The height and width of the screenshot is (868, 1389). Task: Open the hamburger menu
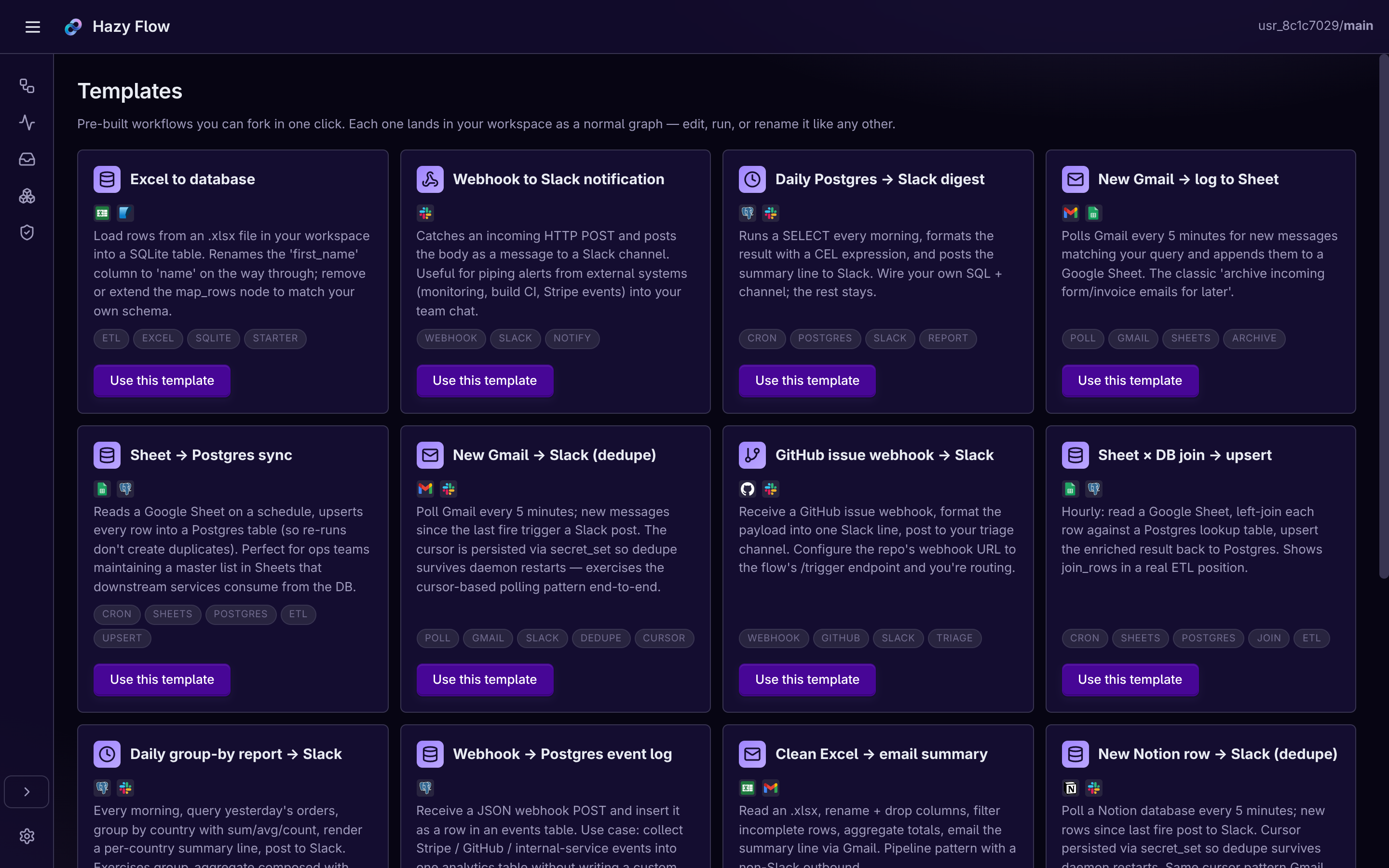tap(33, 27)
